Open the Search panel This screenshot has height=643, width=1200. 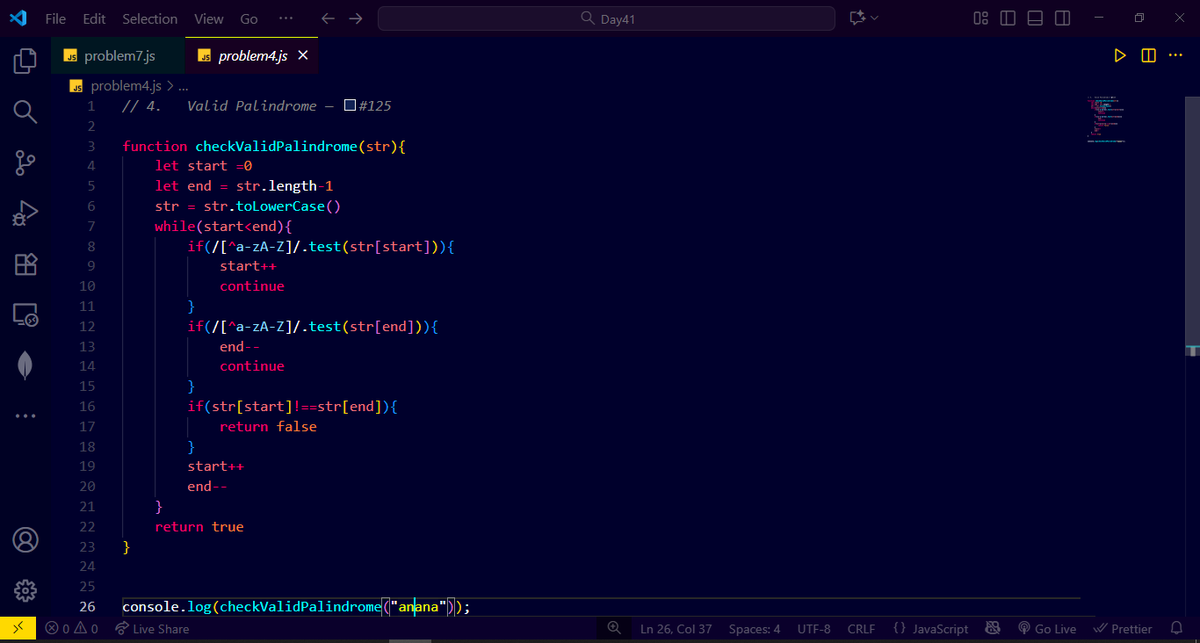26,111
